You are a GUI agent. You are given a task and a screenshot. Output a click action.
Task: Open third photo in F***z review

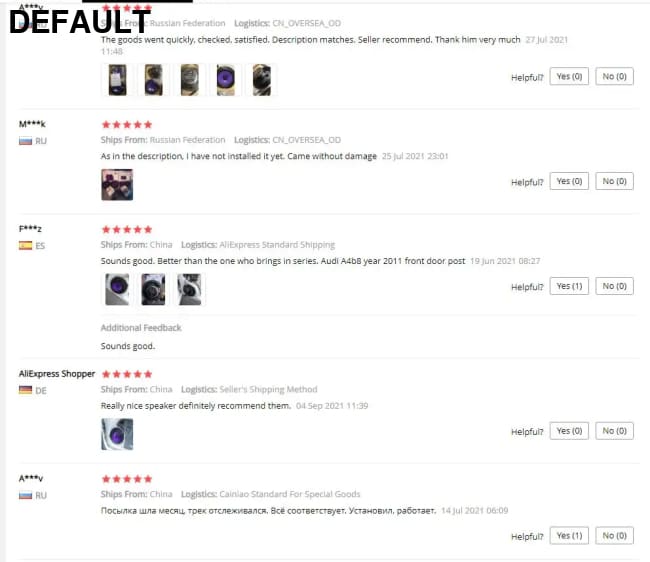189,289
